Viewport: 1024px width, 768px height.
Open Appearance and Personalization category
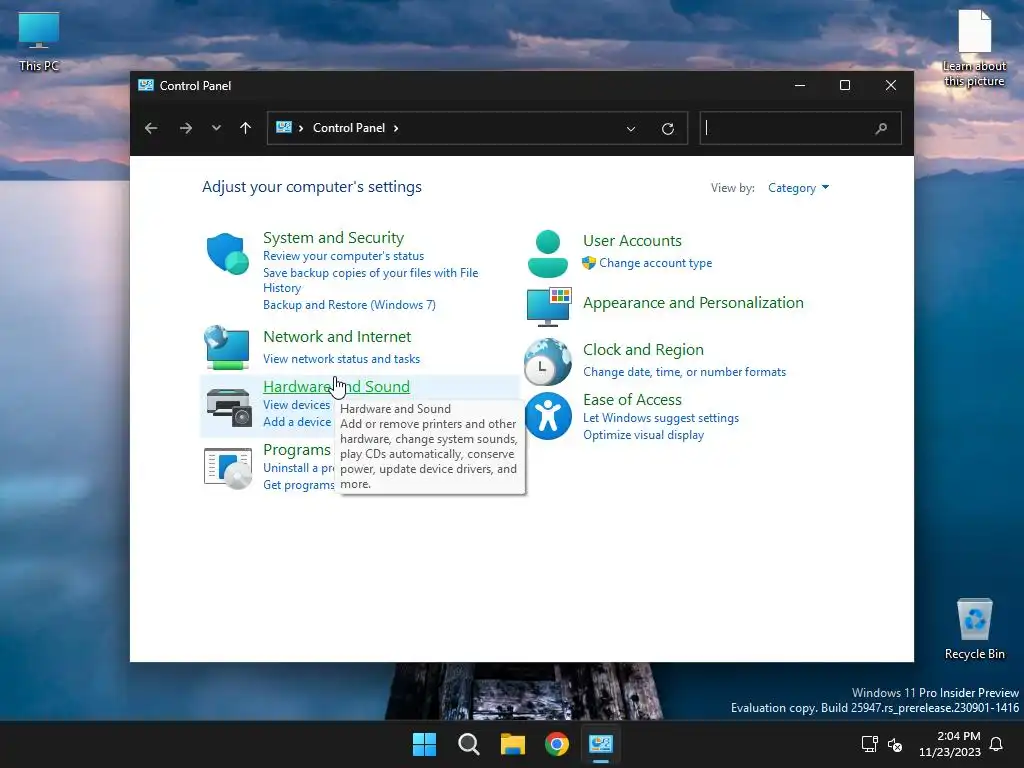click(693, 303)
